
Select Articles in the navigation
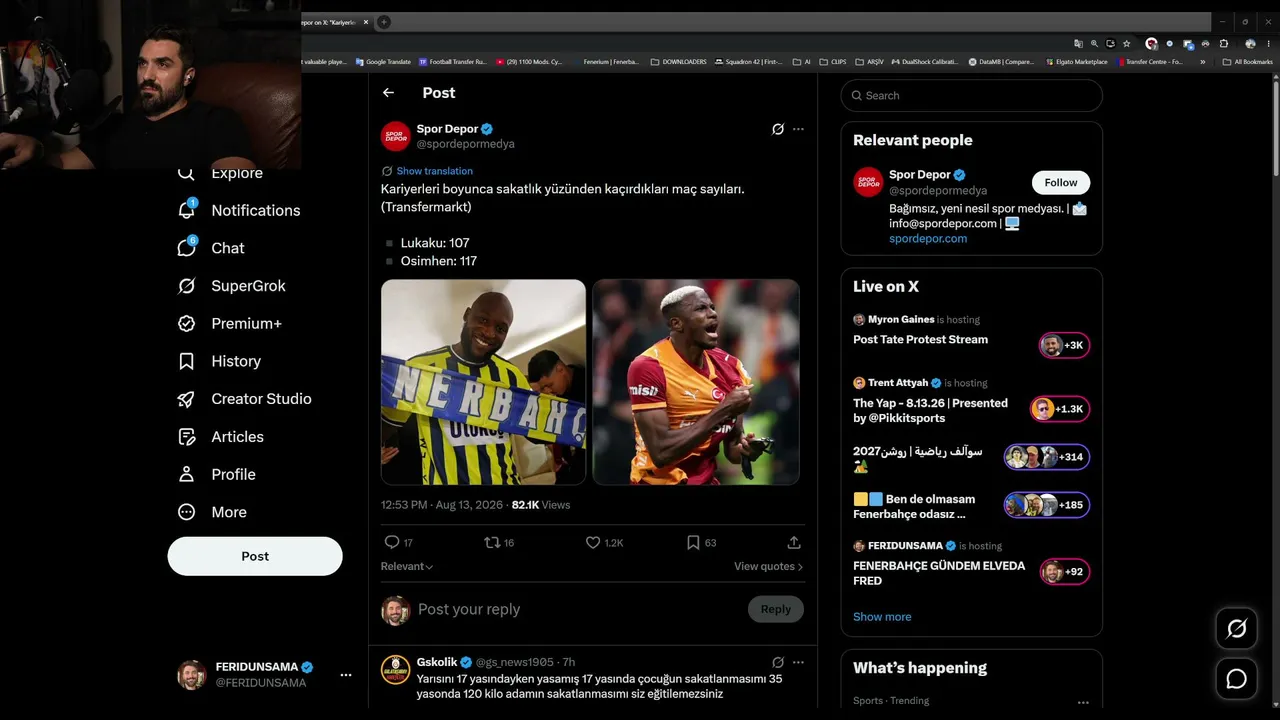coord(237,437)
